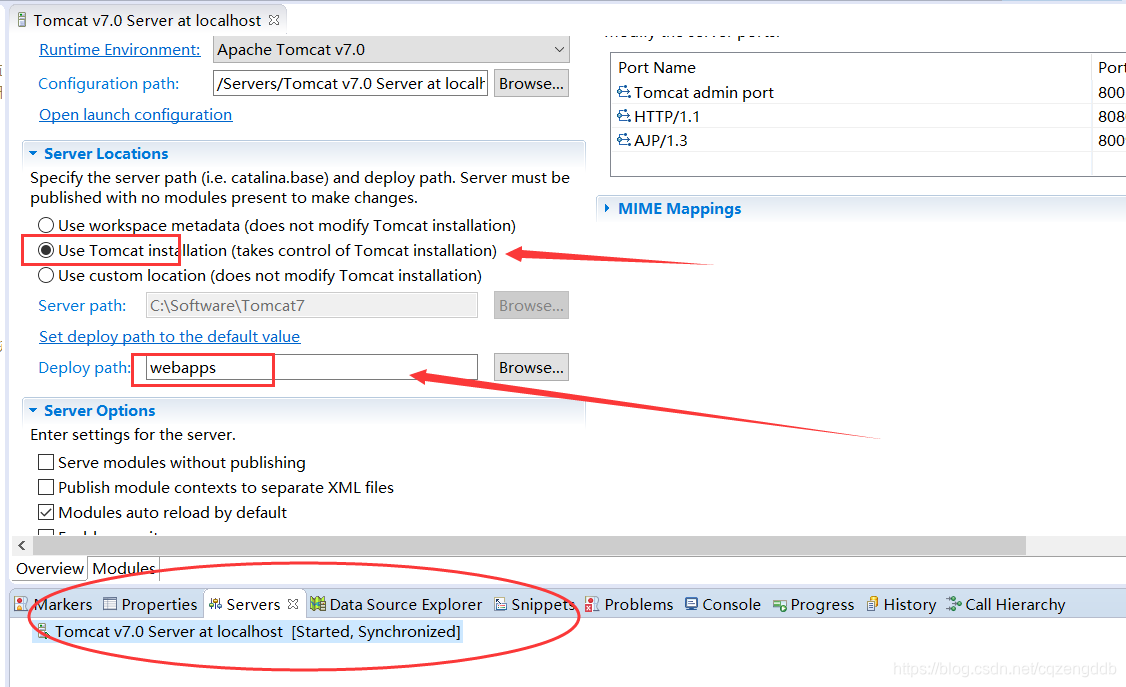Click the editor horizontal scrollbar thumb
The height and width of the screenshot is (687, 1126).
[x=529, y=546]
